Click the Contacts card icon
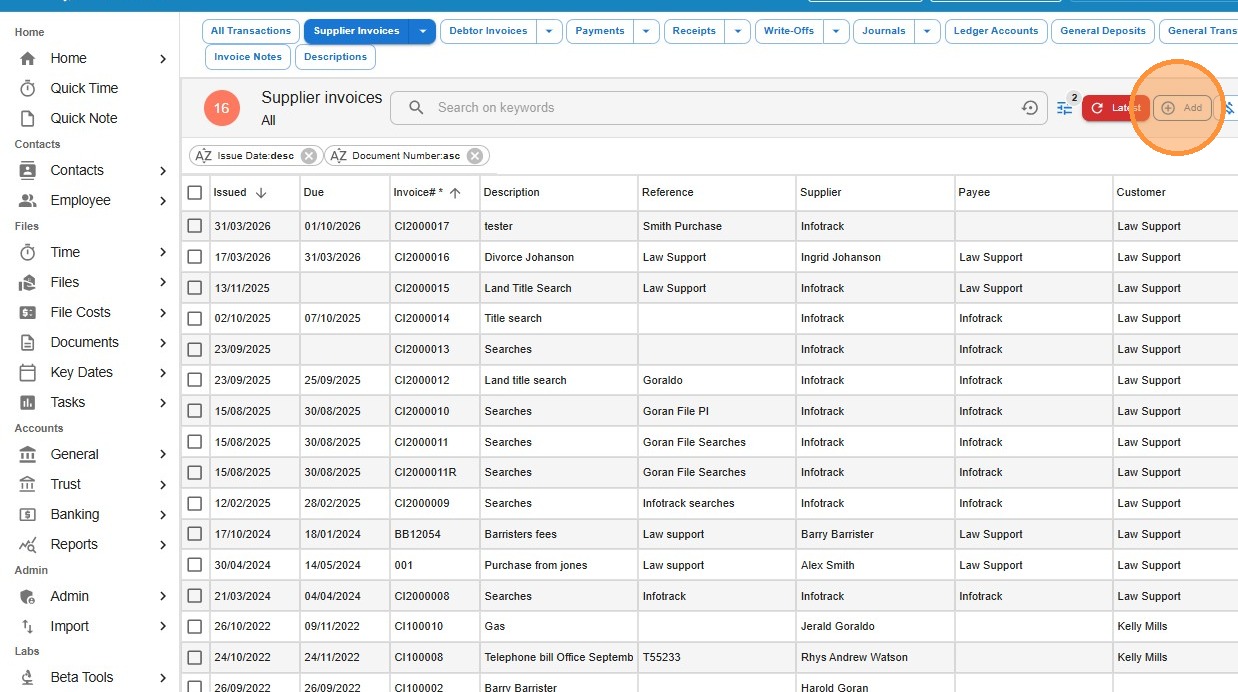This screenshot has width=1238, height=692. tap(28, 171)
